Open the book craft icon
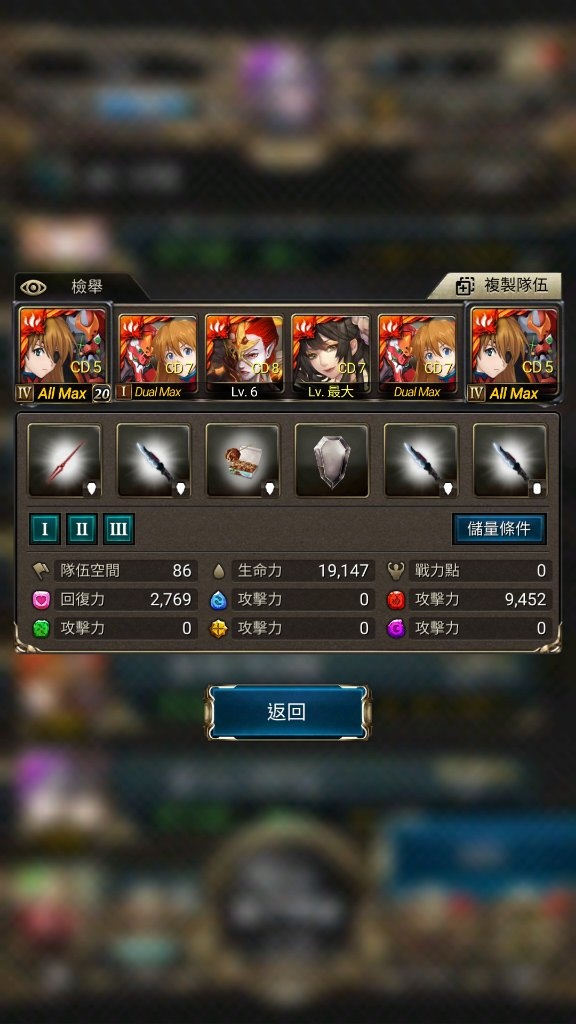 (243, 461)
